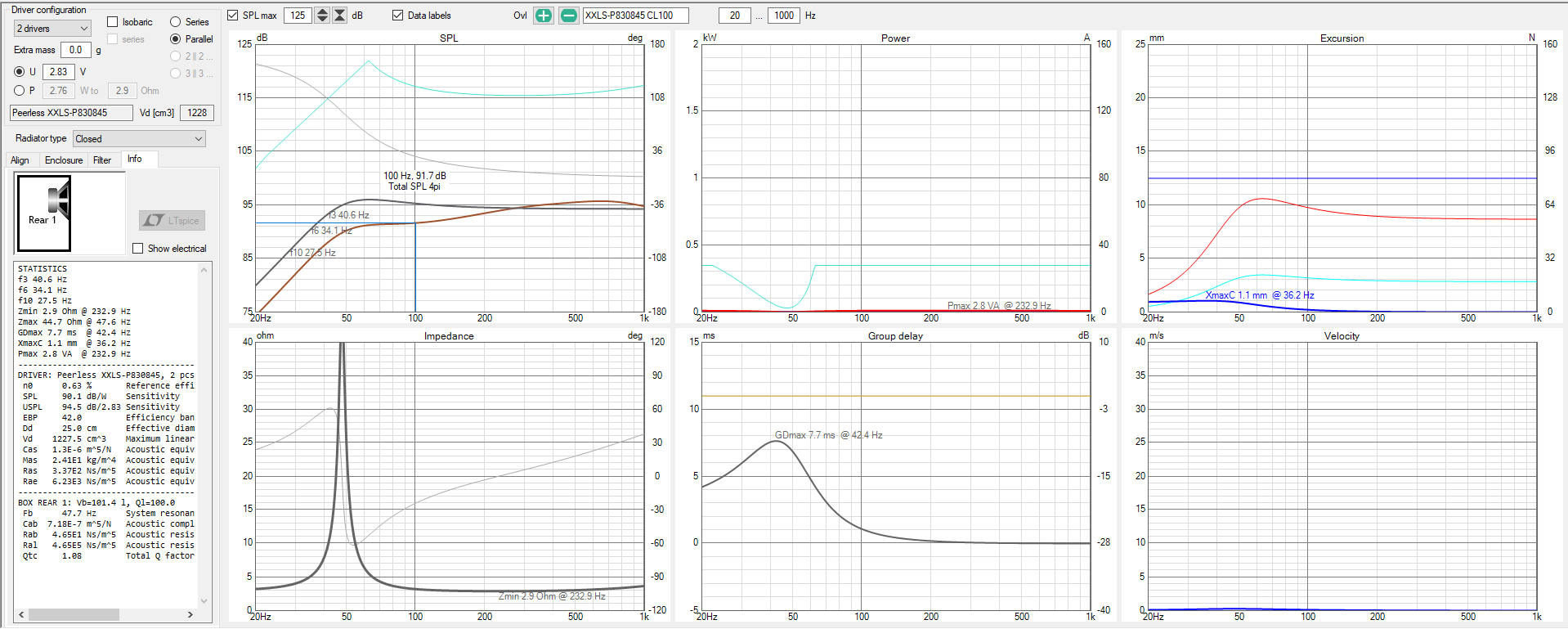Image resolution: width=1568 pixels, height=629 pixels.
Task: Switch to the Enclosure tab
Action: click(64, 160)
